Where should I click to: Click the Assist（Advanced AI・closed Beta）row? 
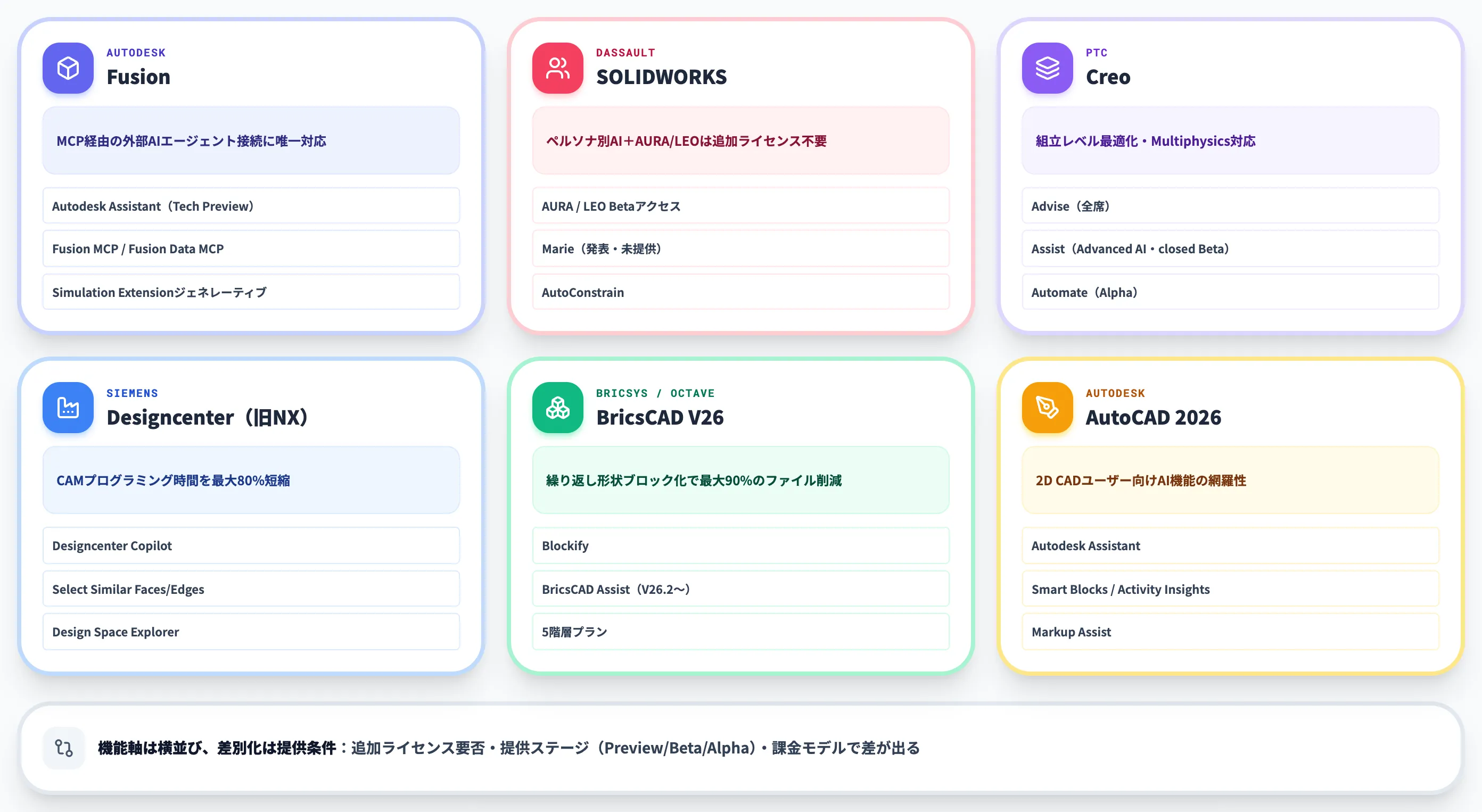tap(1230, 249)
